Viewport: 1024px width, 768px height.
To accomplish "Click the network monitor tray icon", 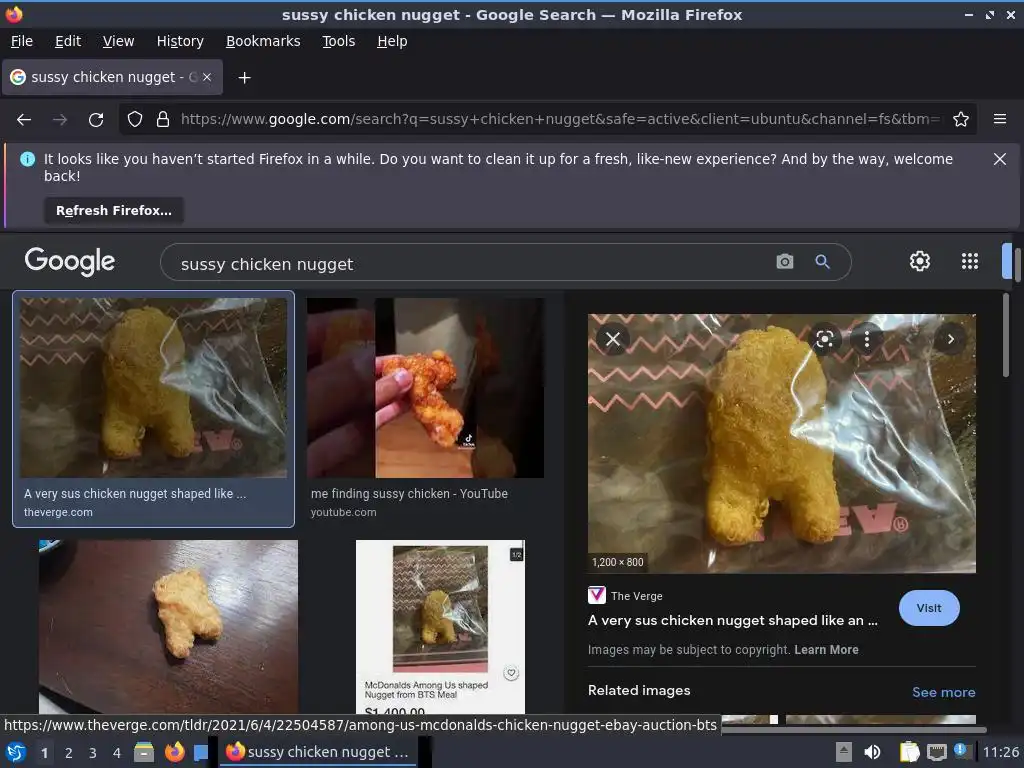I will pos(936,752).
